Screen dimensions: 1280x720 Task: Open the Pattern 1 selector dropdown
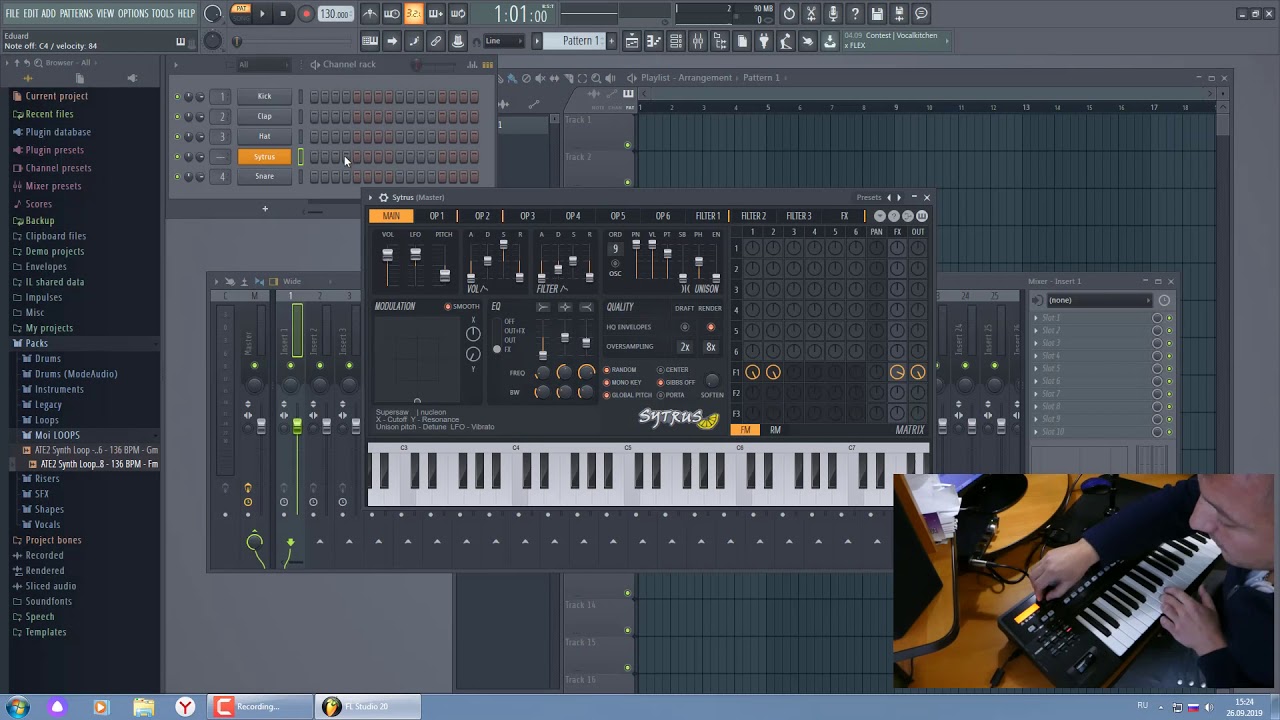click(x=580, y=41)
